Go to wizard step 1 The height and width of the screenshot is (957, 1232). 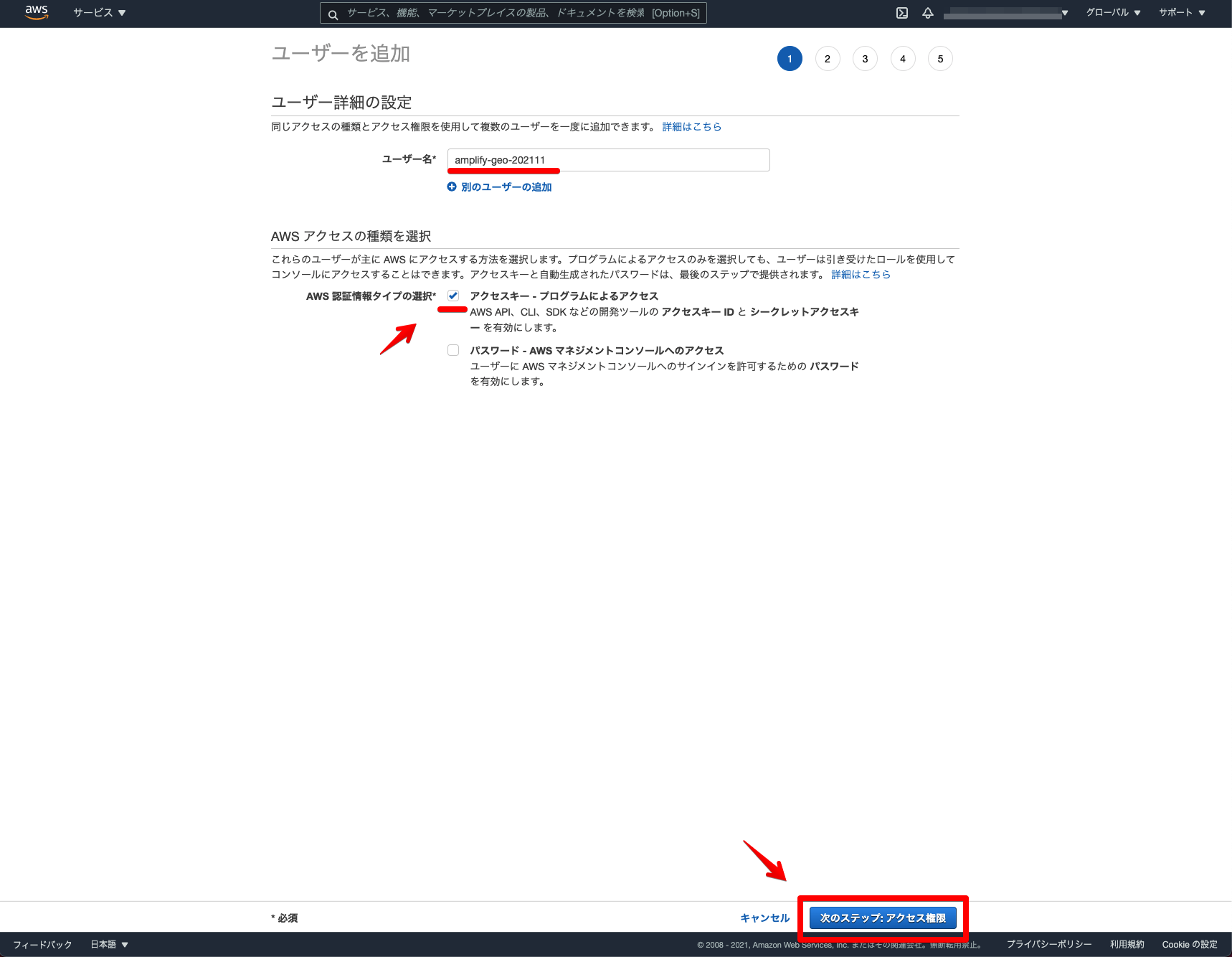coord(790,59)
